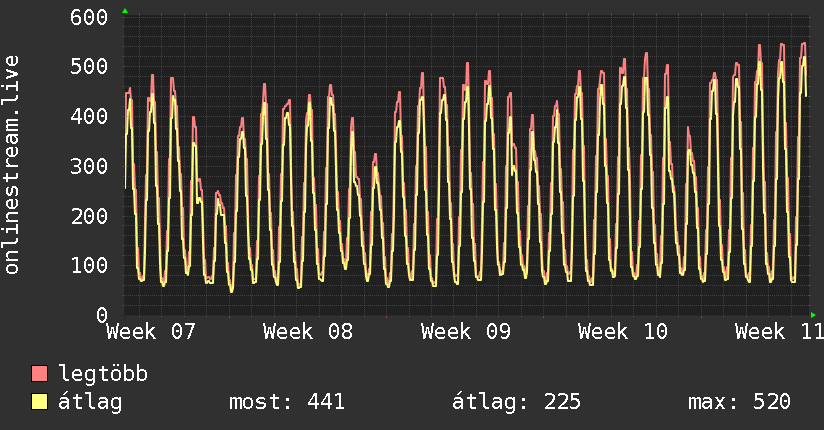This screenshot has height=430, width=824.
Task: Click the 600 y-axis value
Action: [x=89, y=17]
